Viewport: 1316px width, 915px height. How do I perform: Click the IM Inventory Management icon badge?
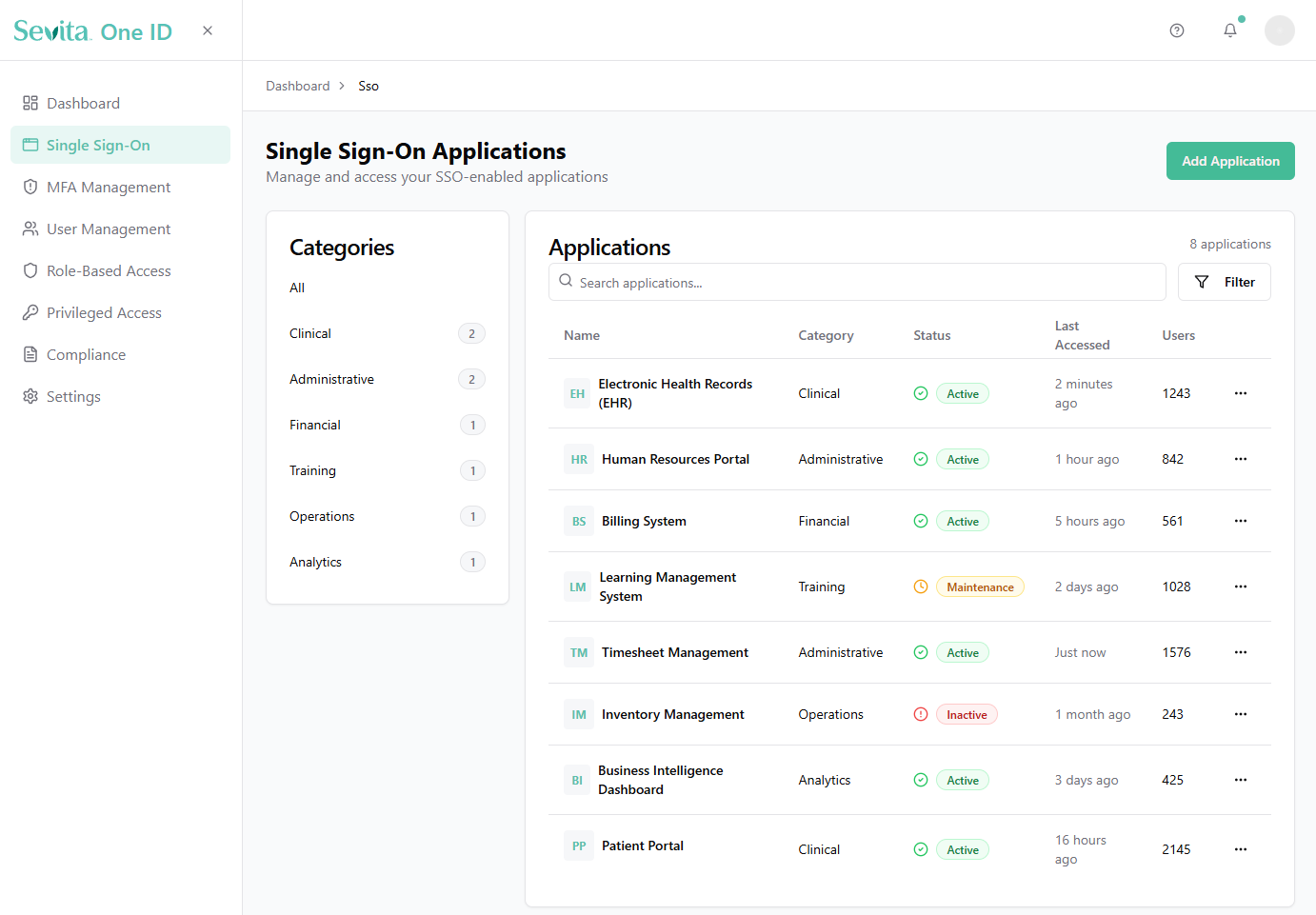point(579,714)
